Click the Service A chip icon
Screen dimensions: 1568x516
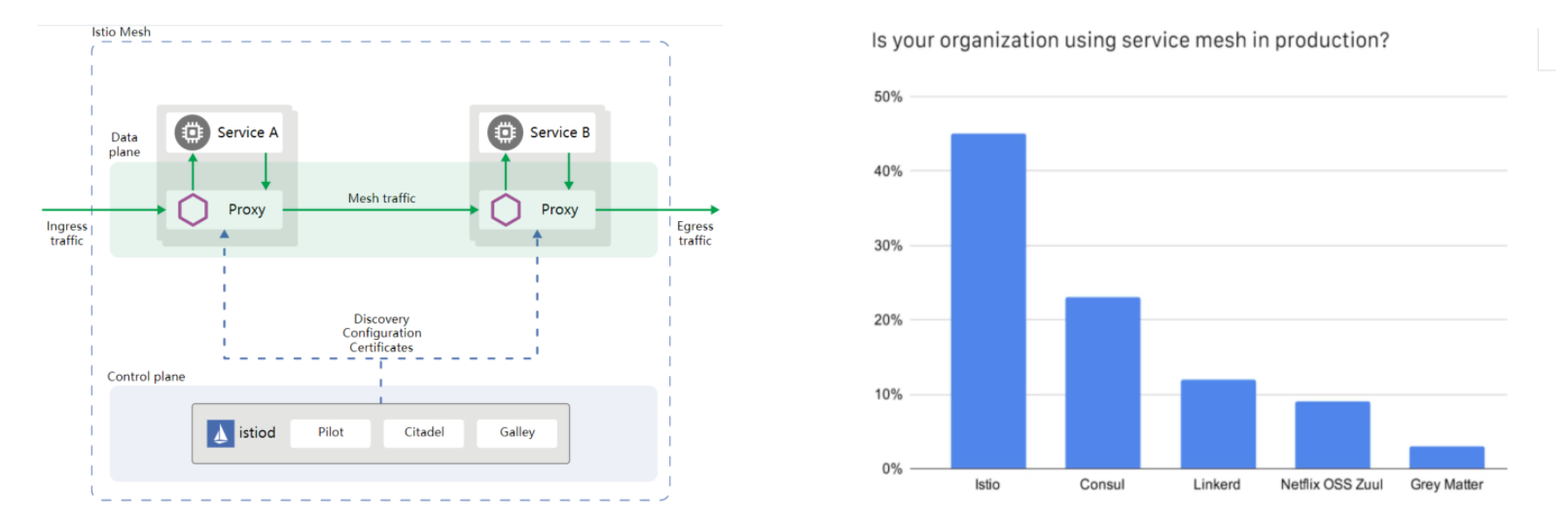pos(193,132)
